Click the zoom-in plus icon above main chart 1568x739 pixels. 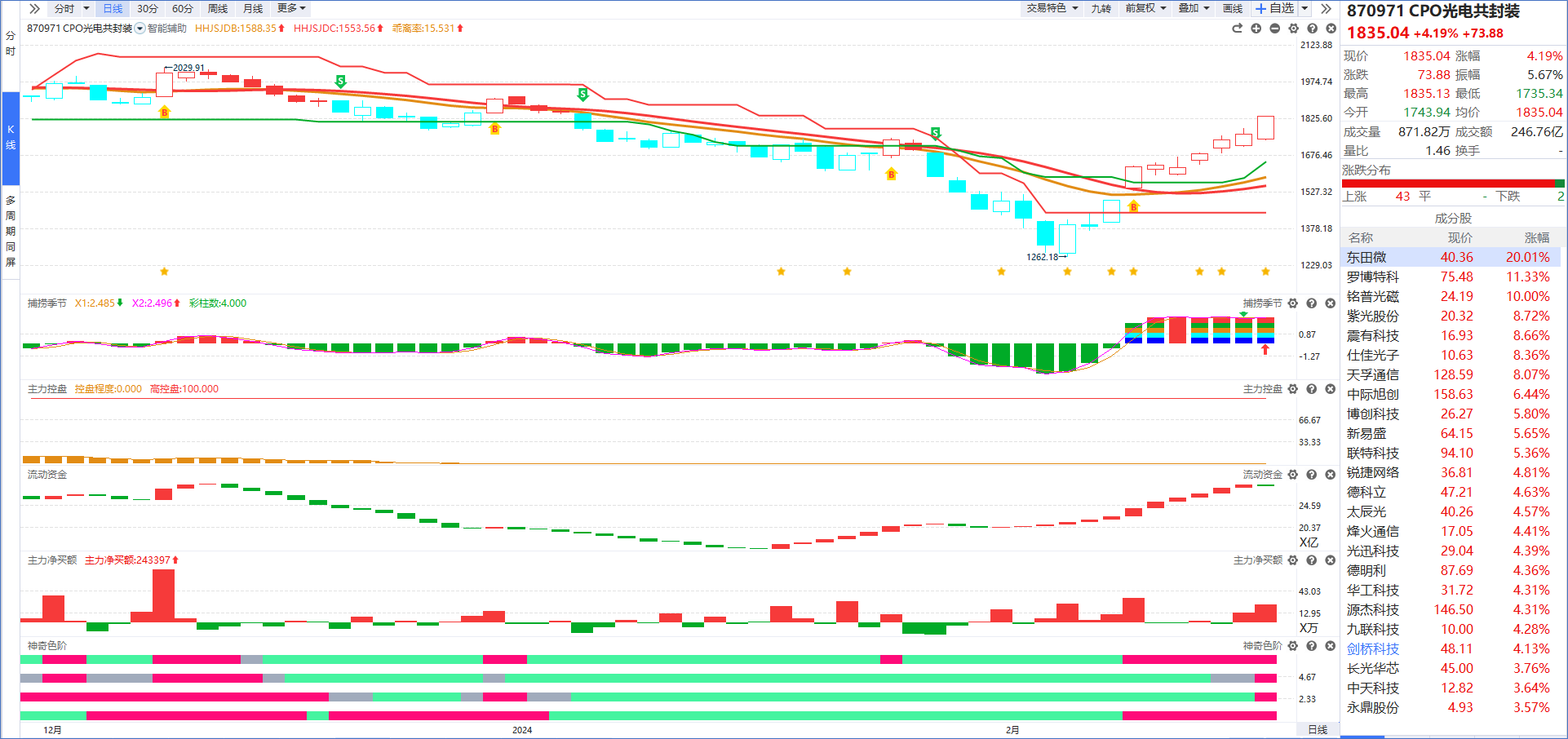(x=1256, y=29)
